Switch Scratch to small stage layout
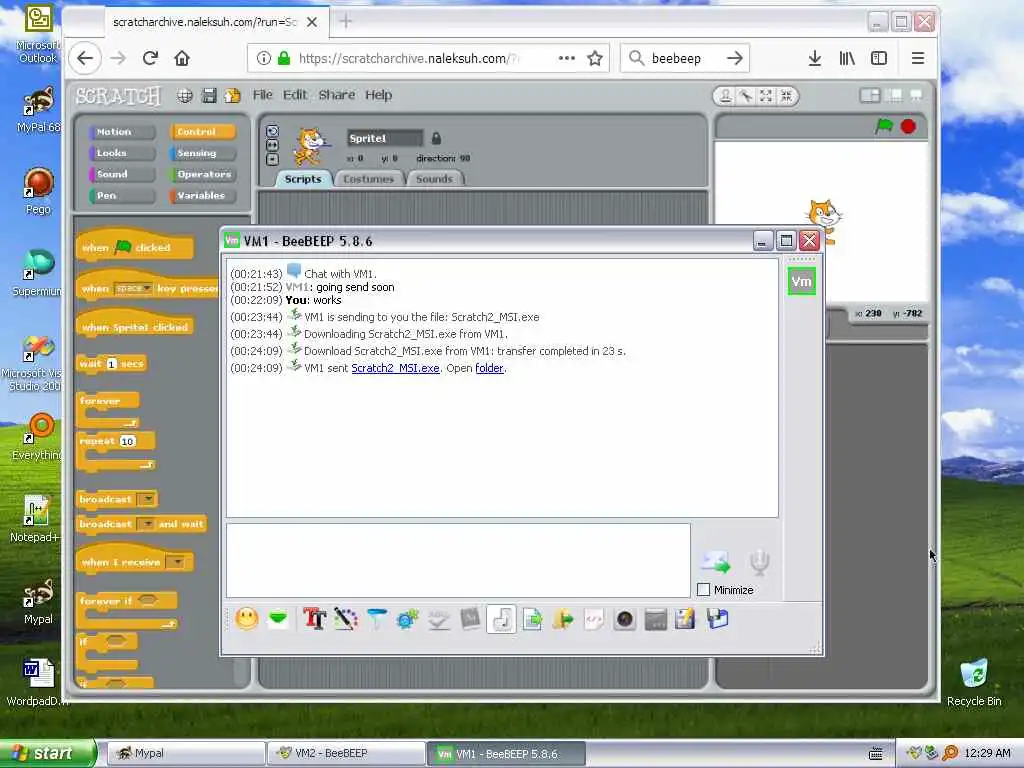This screenshot has width=1024, height=768. [870, 95]
